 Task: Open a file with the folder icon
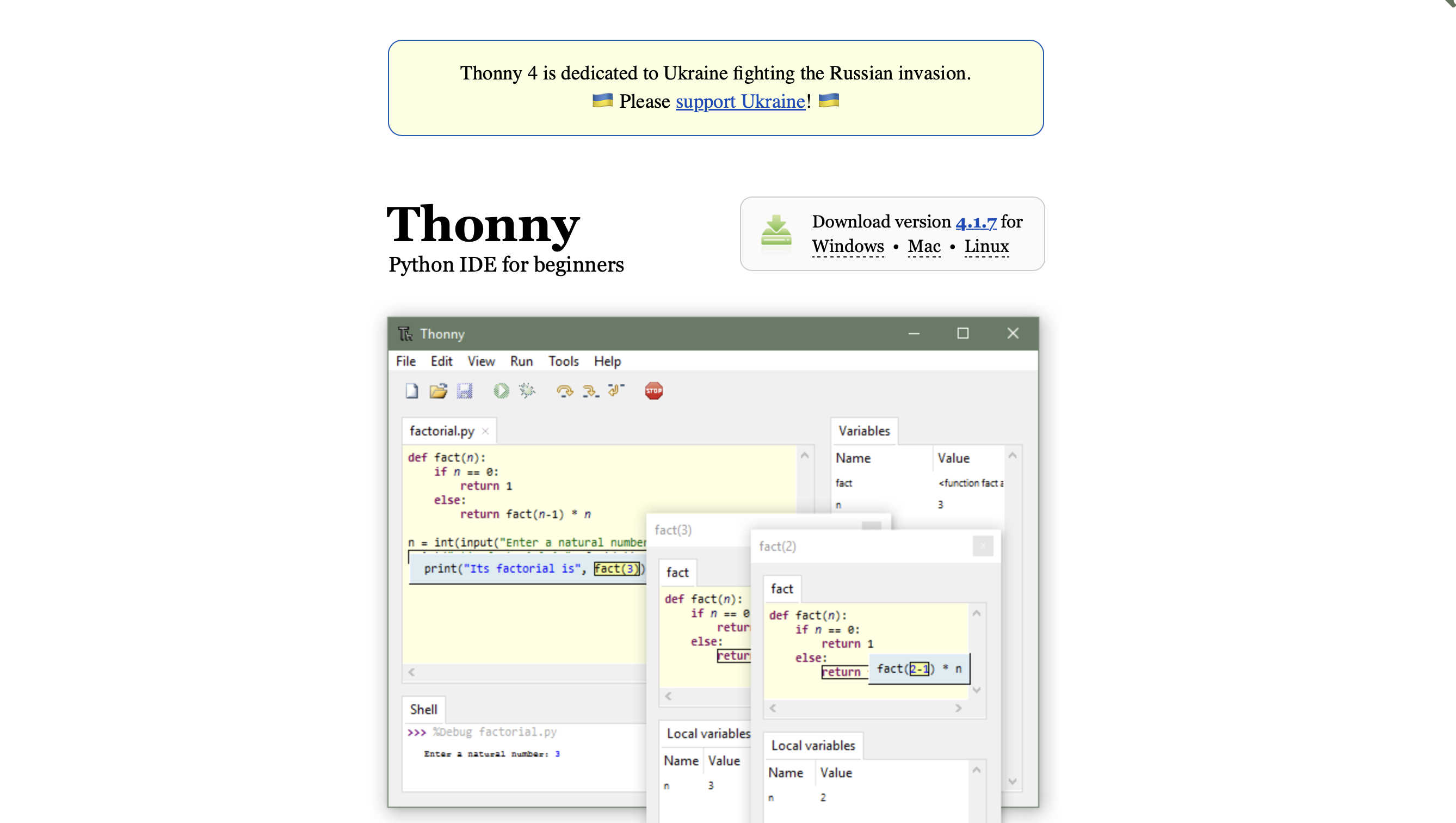tap(438, 391)
